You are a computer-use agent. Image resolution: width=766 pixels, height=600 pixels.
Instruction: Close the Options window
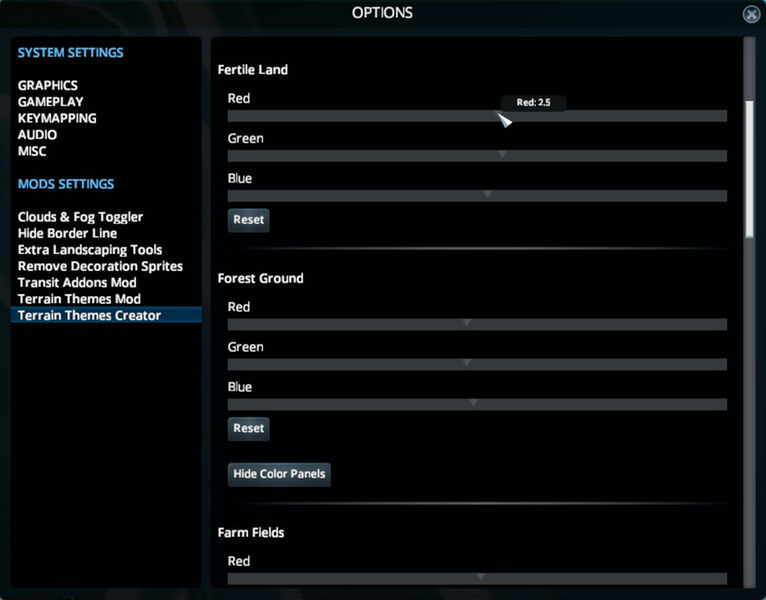coord(751,14)
